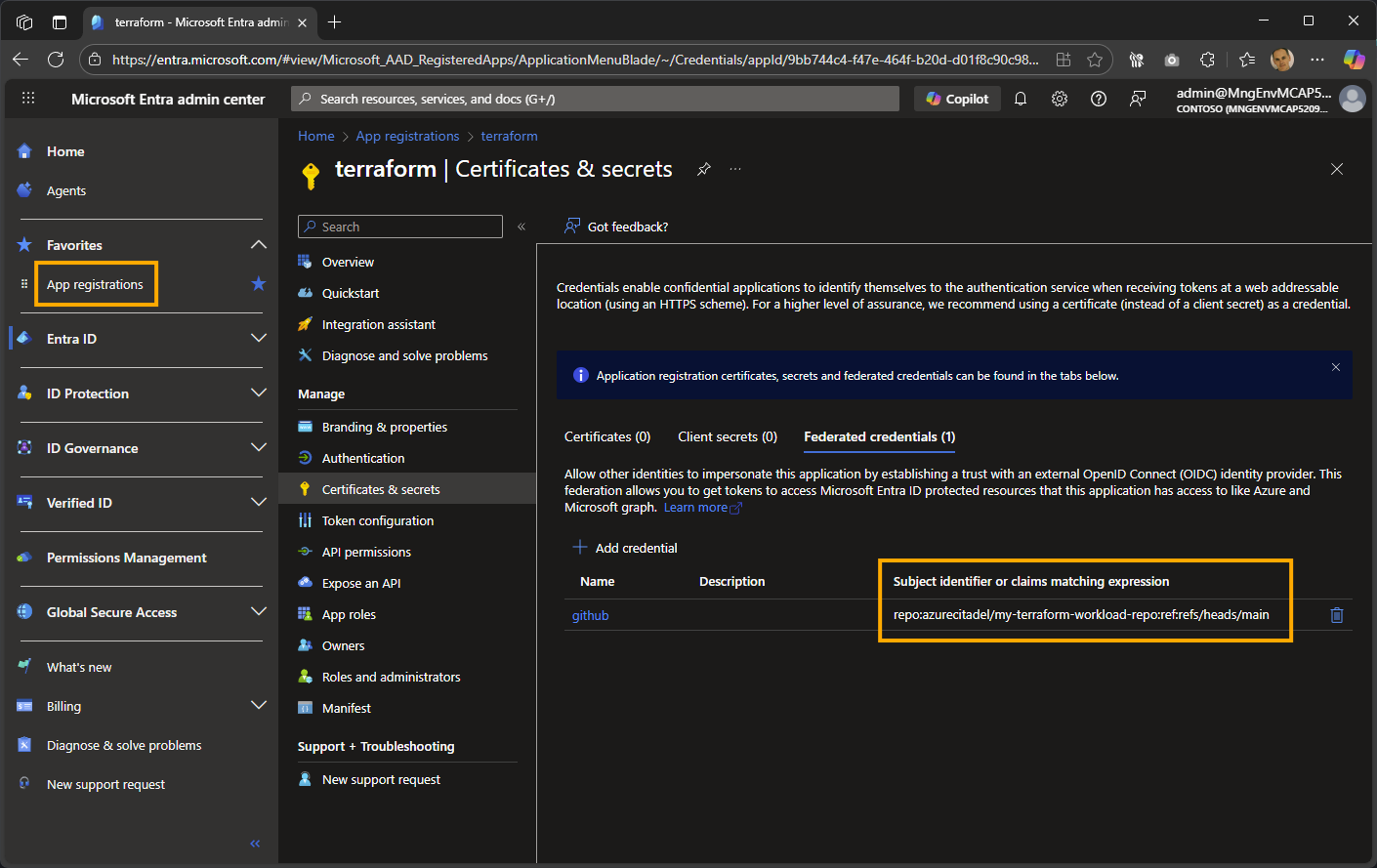
Task: Unfavorite App registrations with the star
Action: 259,284
